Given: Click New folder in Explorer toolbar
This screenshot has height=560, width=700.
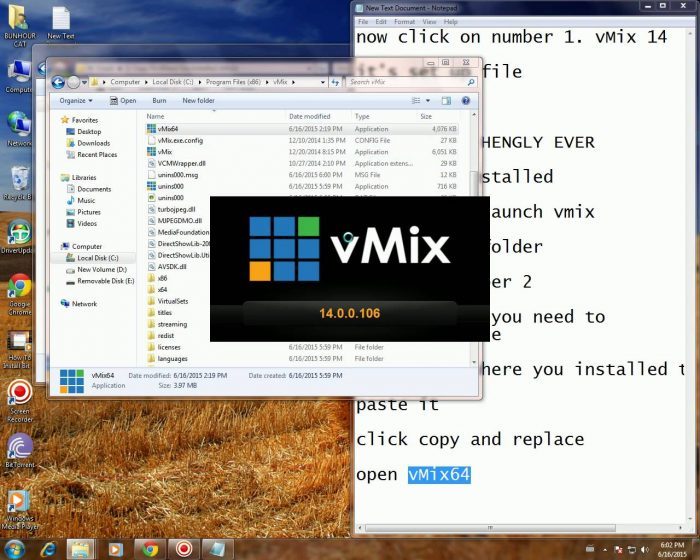Looking at the screenshot, I should [x=198, y=100].
